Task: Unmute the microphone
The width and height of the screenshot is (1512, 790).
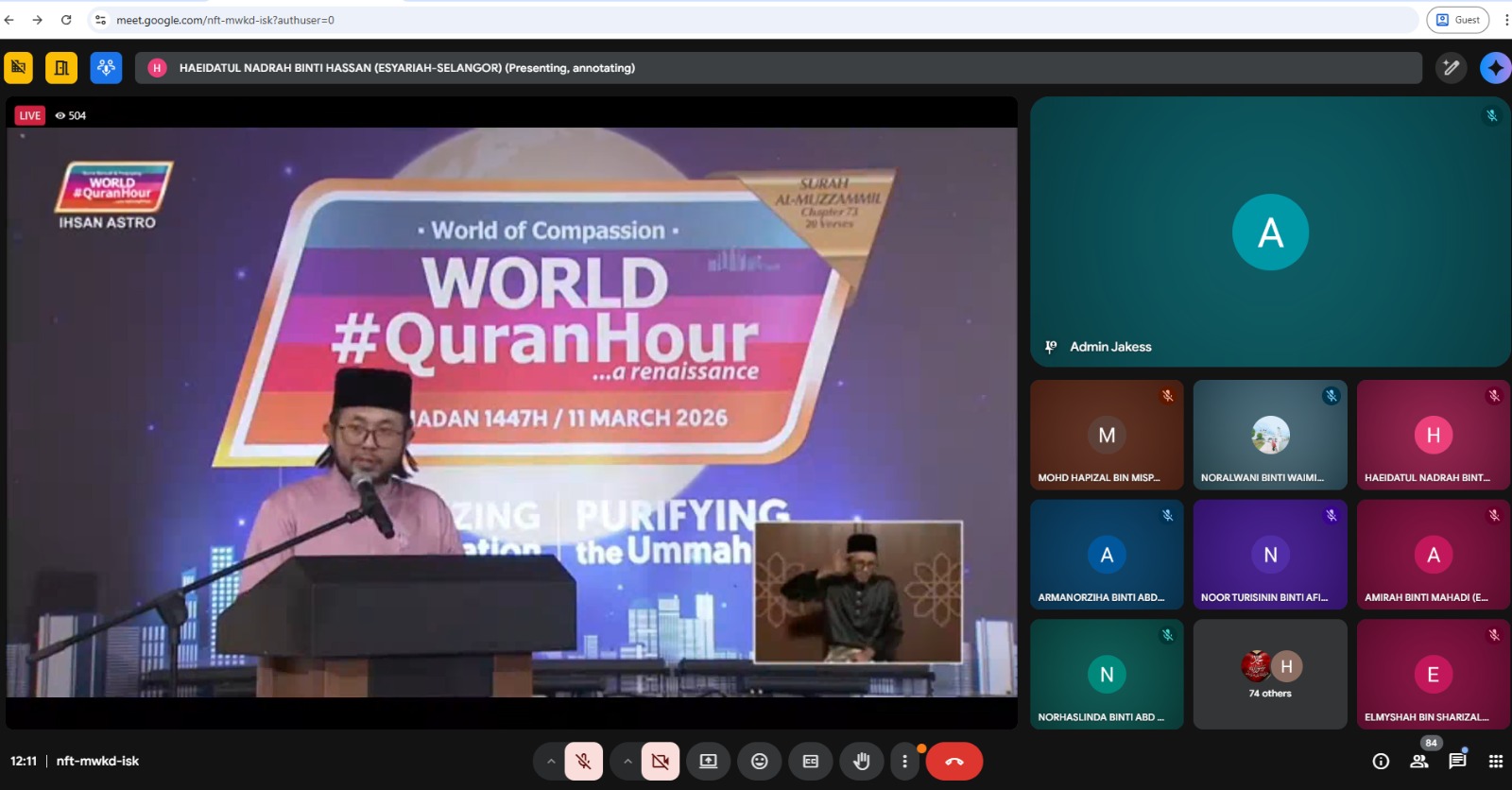Action: (584, 762)
